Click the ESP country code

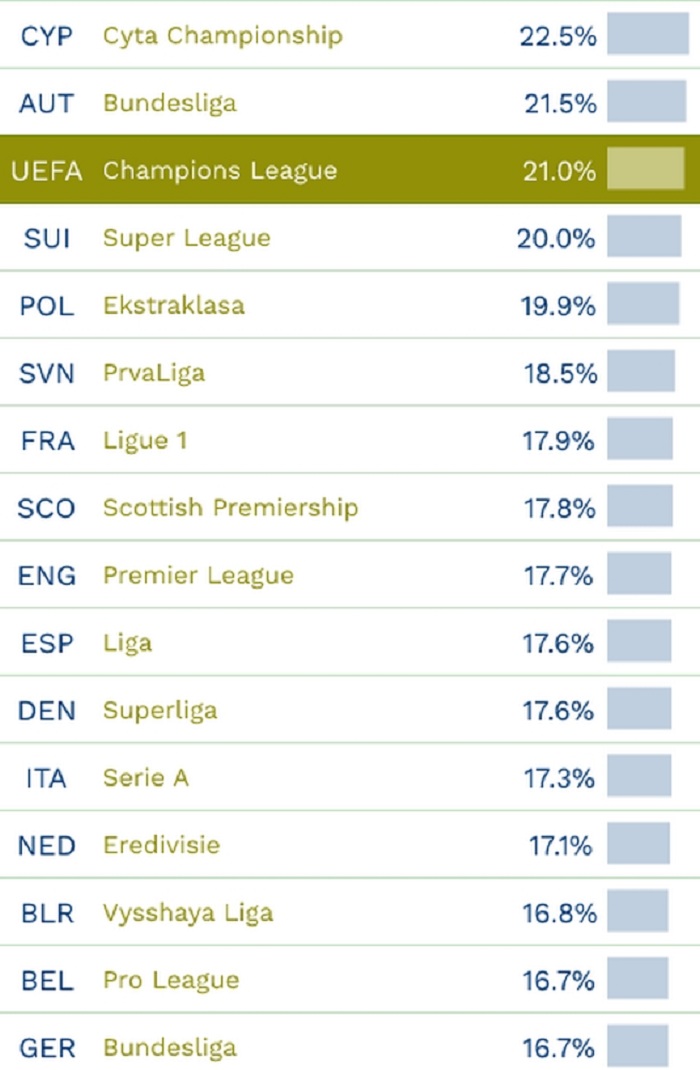[47, 643]
